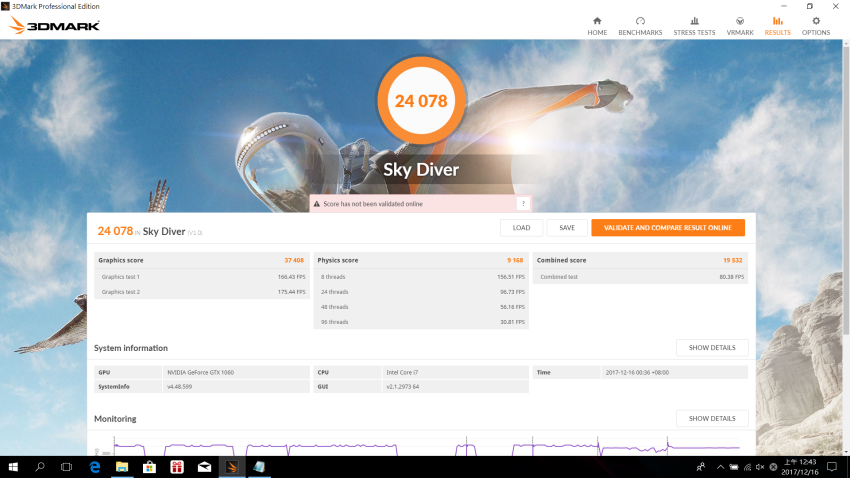The image size is (850, 478).
Task: Expand hidden system tray icons
Action: [x=720, y=467]
